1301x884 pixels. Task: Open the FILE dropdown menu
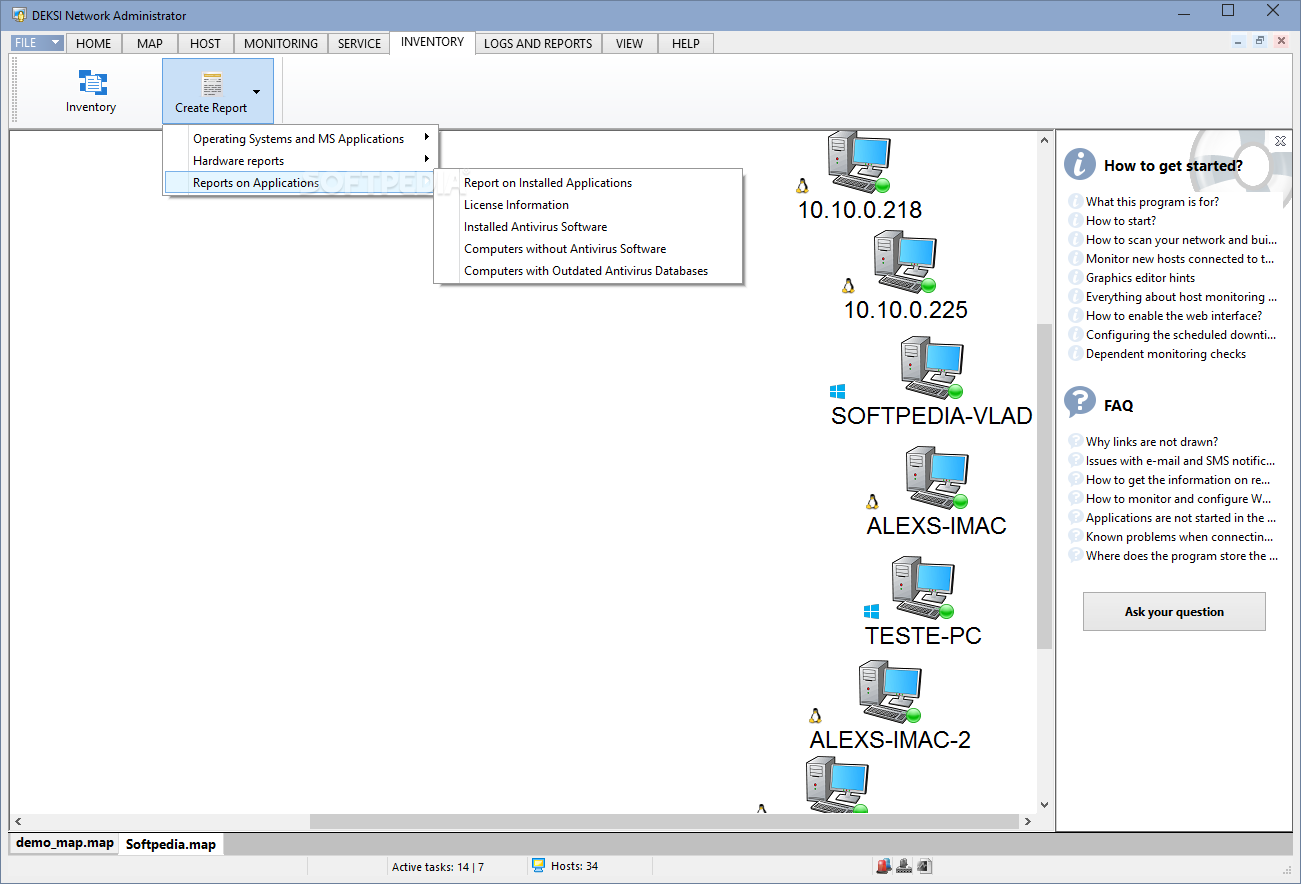click(x=38, y=43)
